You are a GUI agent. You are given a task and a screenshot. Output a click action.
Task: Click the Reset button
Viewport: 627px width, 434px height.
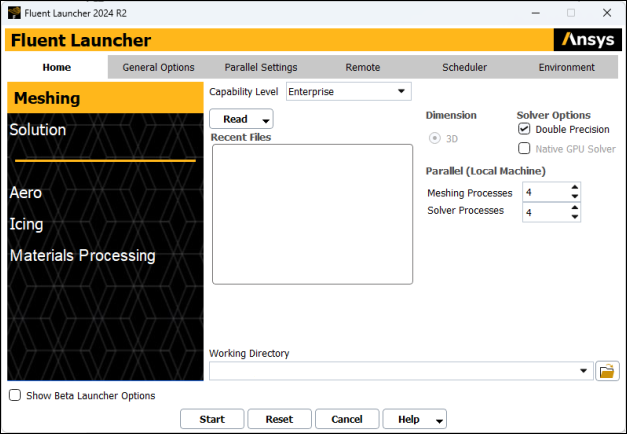(280, 419)
